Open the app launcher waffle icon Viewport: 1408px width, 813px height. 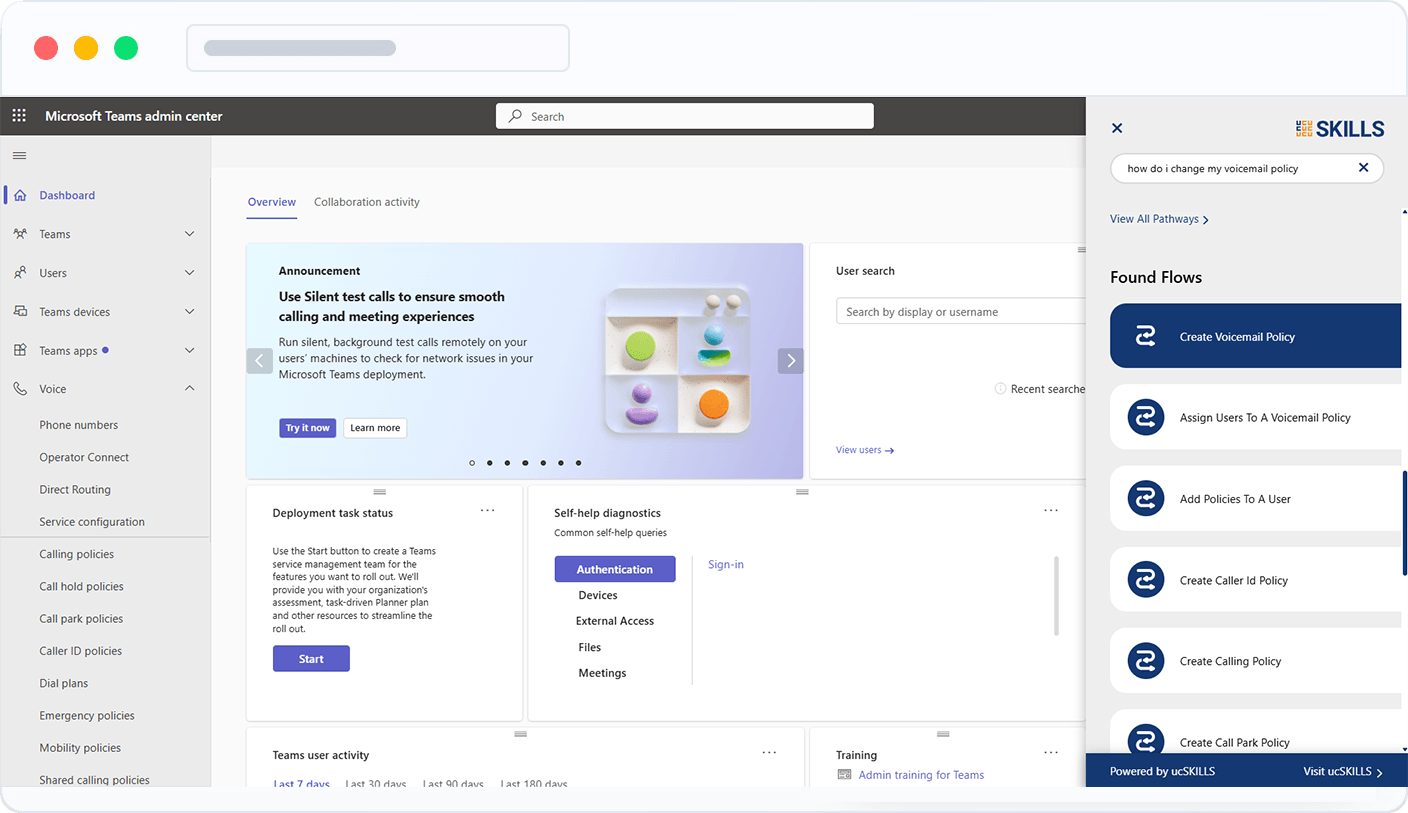(19, 116)
